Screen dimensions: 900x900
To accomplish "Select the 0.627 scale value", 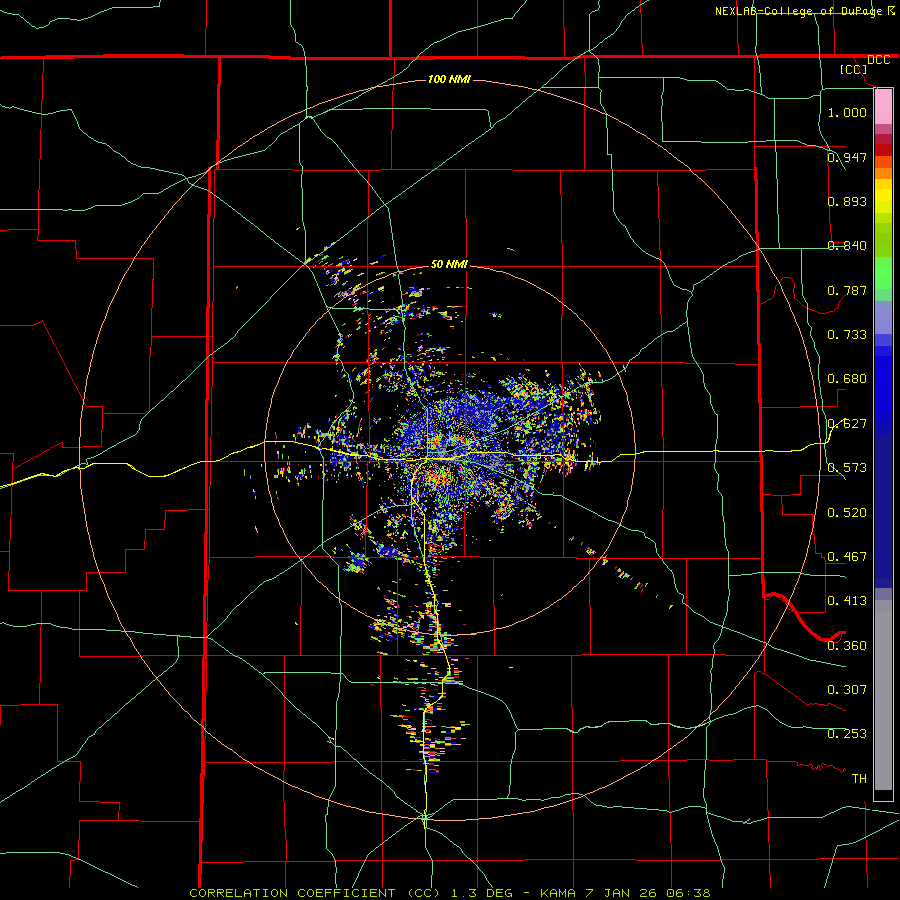I will (847, 424).
